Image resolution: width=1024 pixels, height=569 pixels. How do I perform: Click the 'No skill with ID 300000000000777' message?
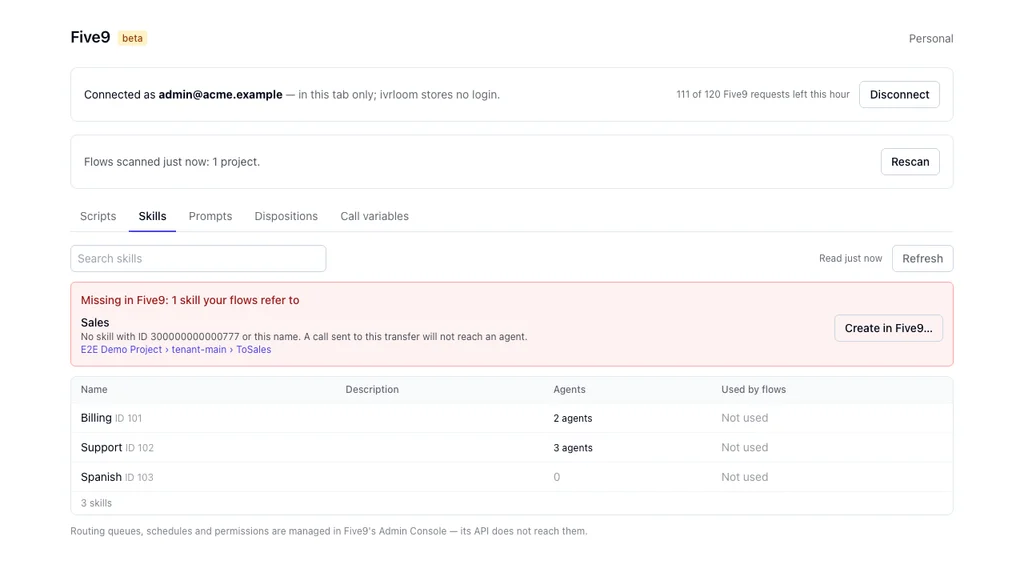[304, 336]
